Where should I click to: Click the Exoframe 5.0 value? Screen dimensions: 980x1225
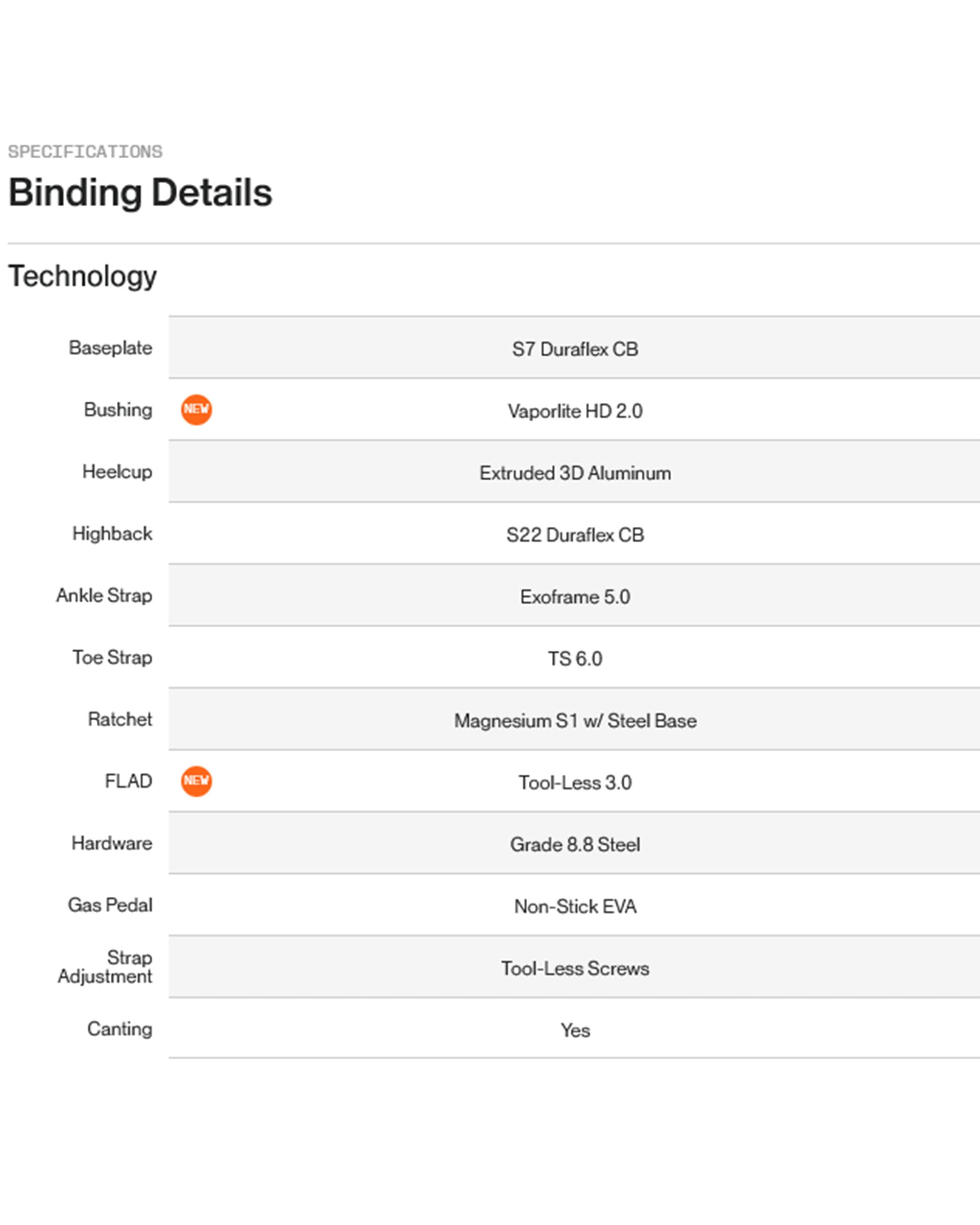(575, 597)
